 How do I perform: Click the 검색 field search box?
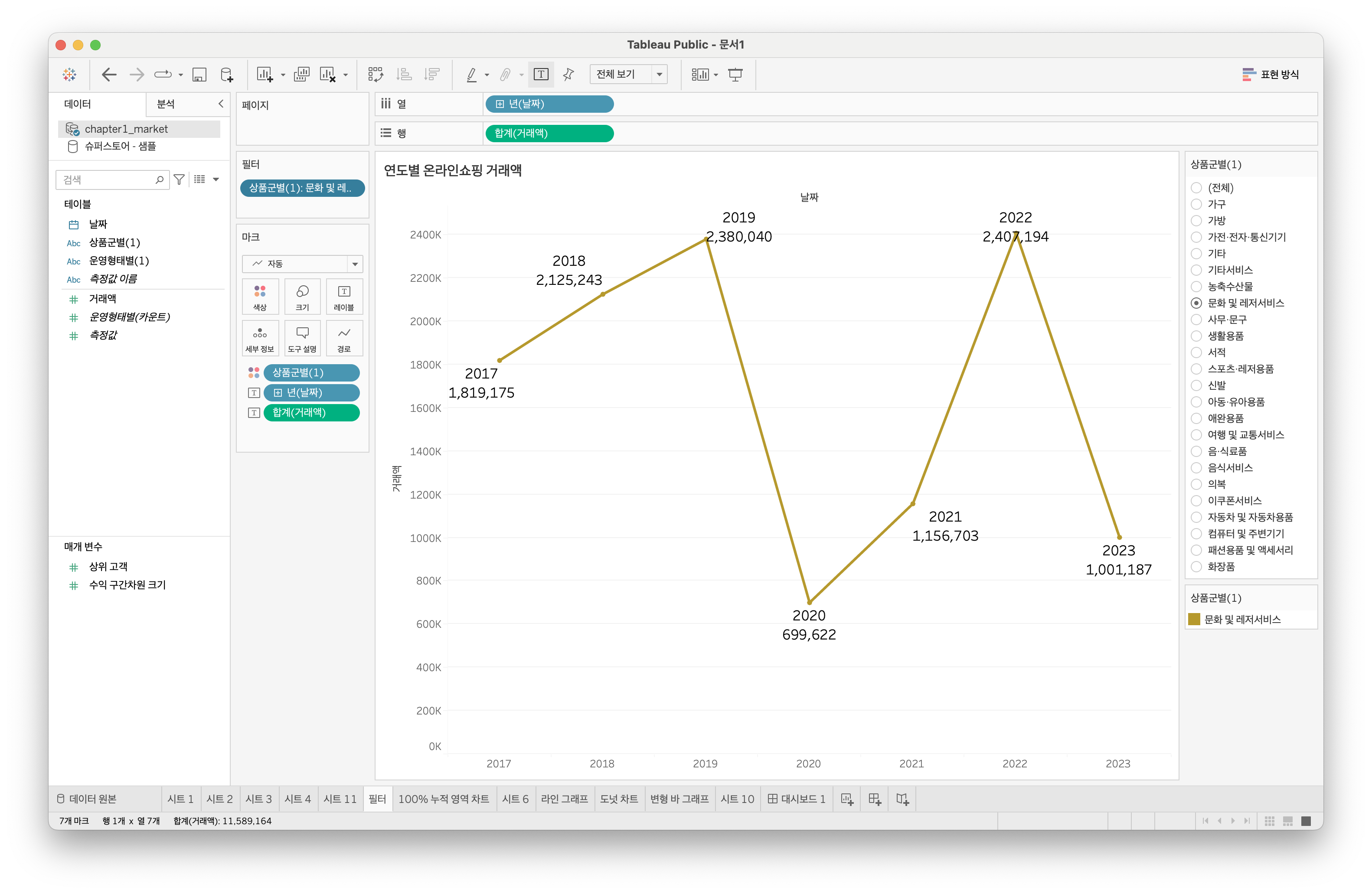[x=107, y=180]
